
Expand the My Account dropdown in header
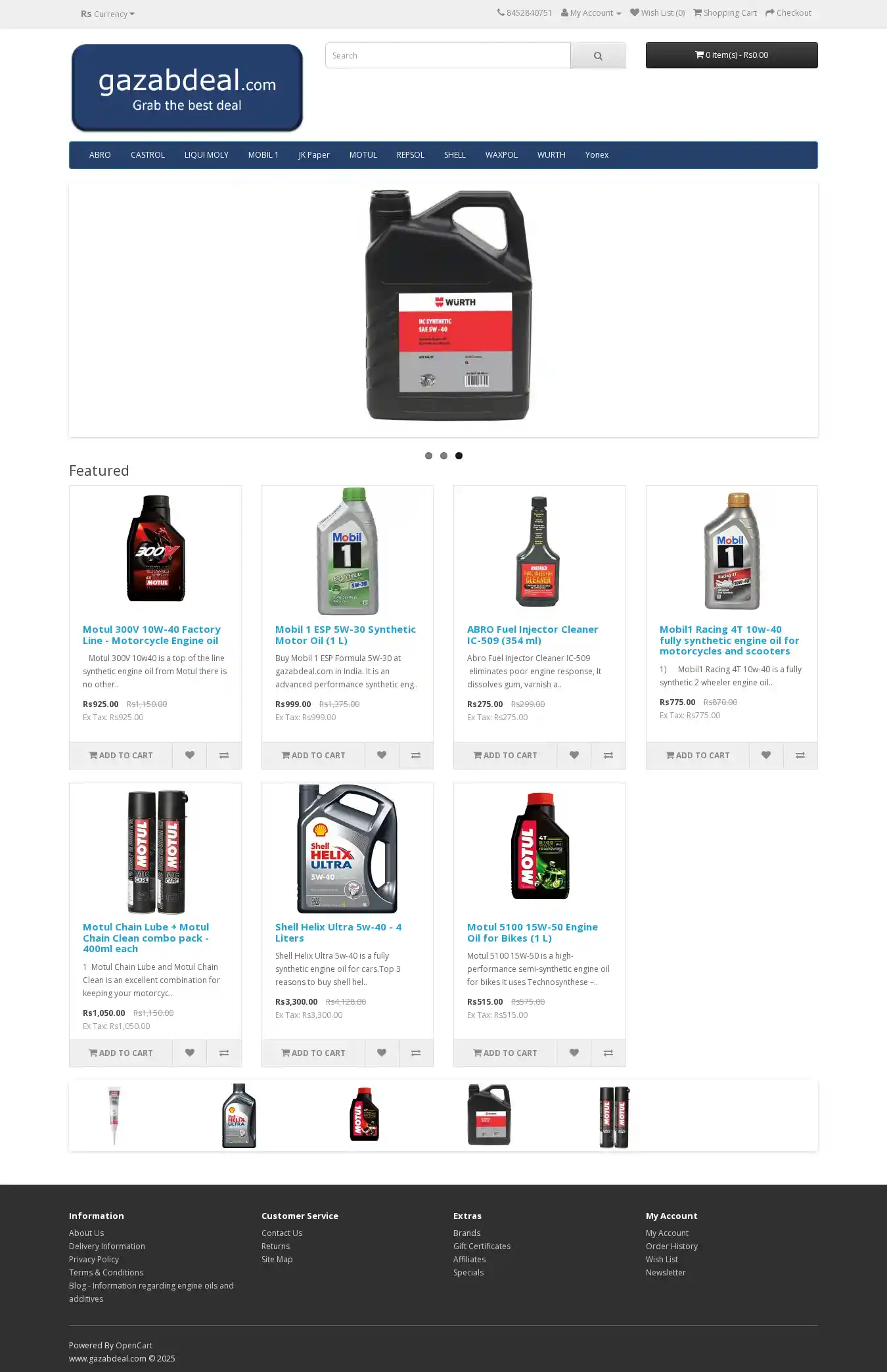tap(591, 13)
